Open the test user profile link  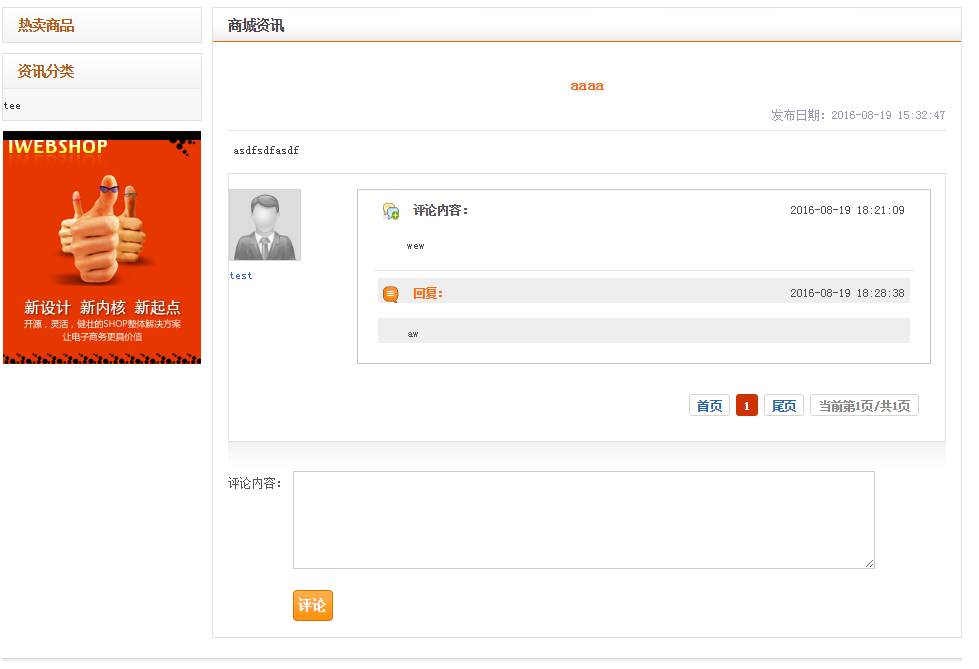point(241,275)
